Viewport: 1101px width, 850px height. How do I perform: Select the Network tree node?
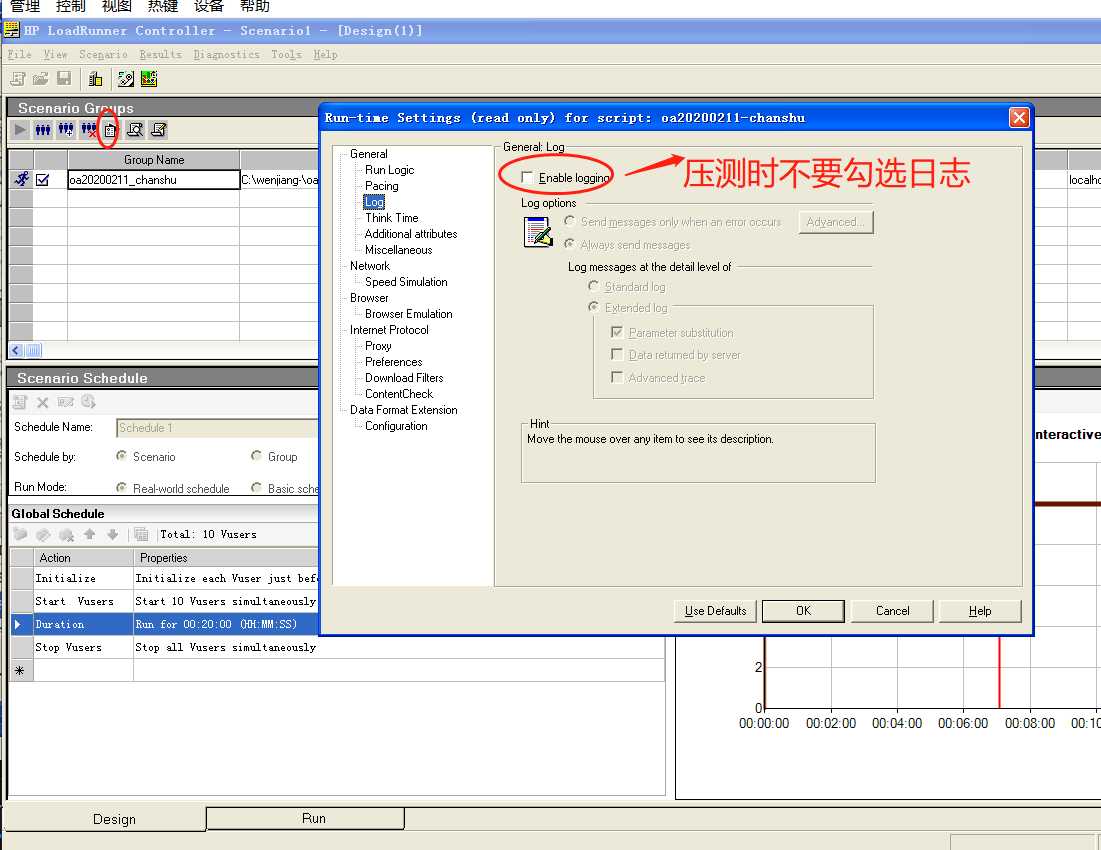pos(370,266)
